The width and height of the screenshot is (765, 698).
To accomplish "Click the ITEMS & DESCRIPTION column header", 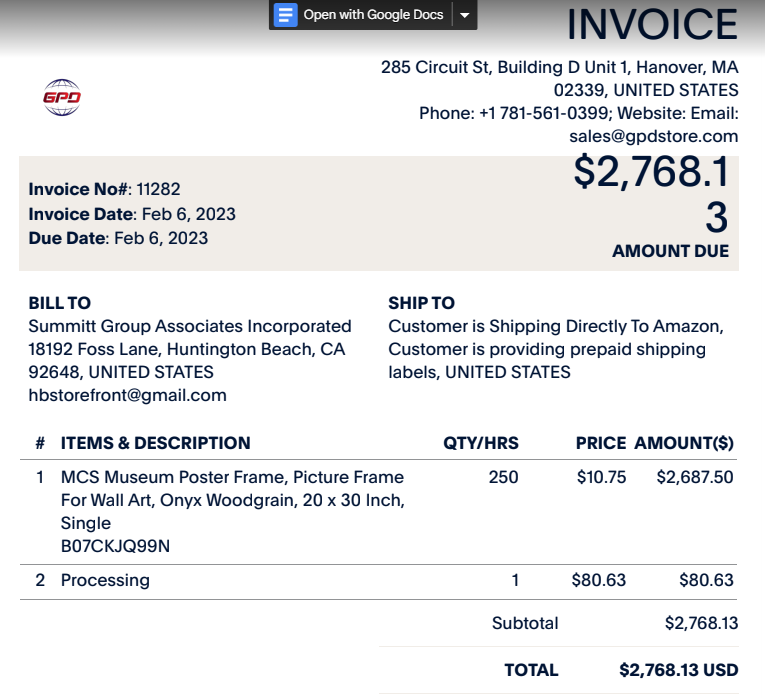I will click(155, 443).
